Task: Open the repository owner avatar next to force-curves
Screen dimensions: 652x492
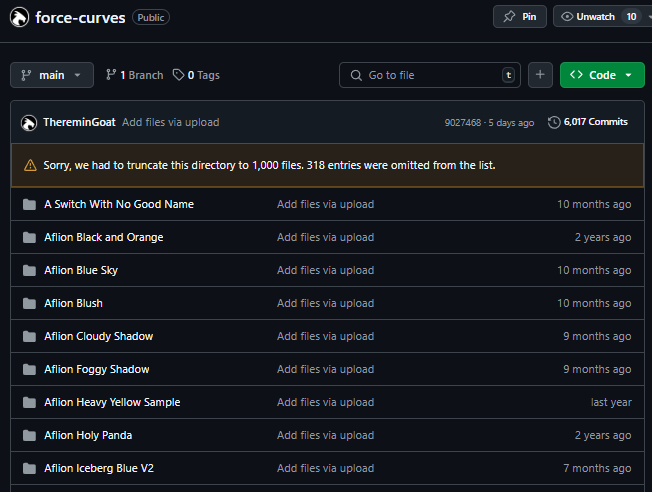Action: [x=20, y=17]
